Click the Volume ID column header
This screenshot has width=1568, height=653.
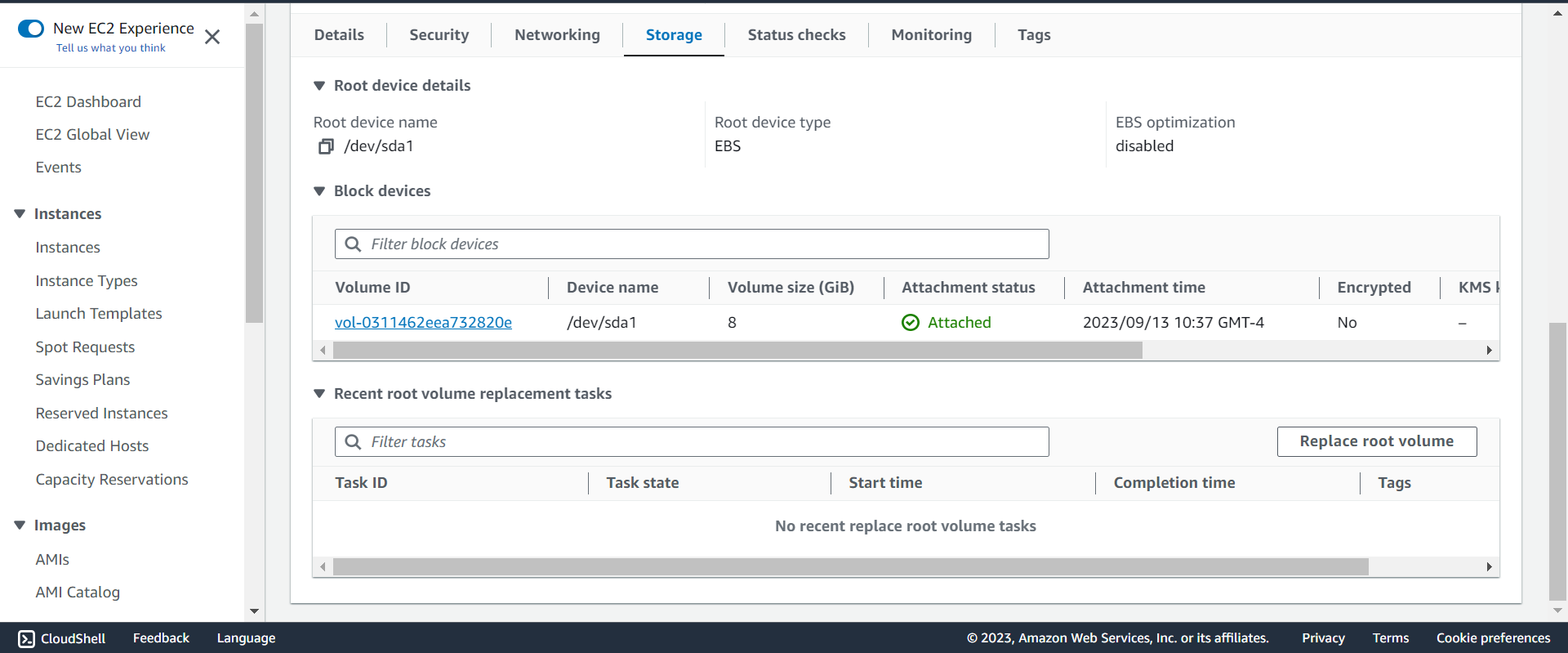pos(372,288)
